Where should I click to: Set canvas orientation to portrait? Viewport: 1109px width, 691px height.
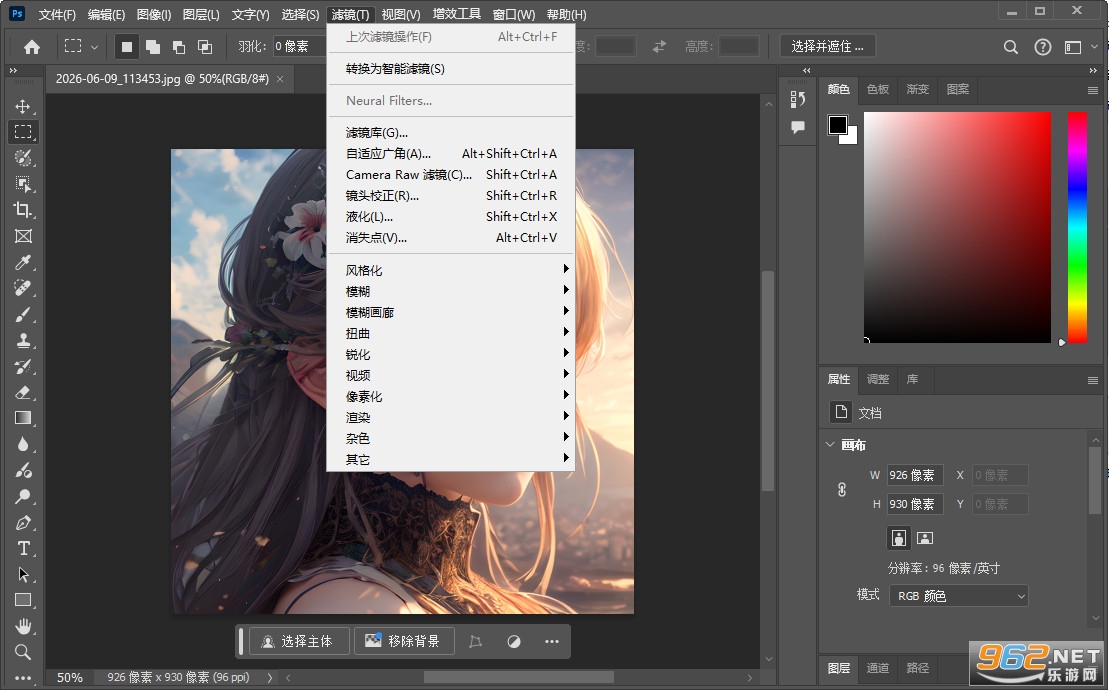pos(898,538)
